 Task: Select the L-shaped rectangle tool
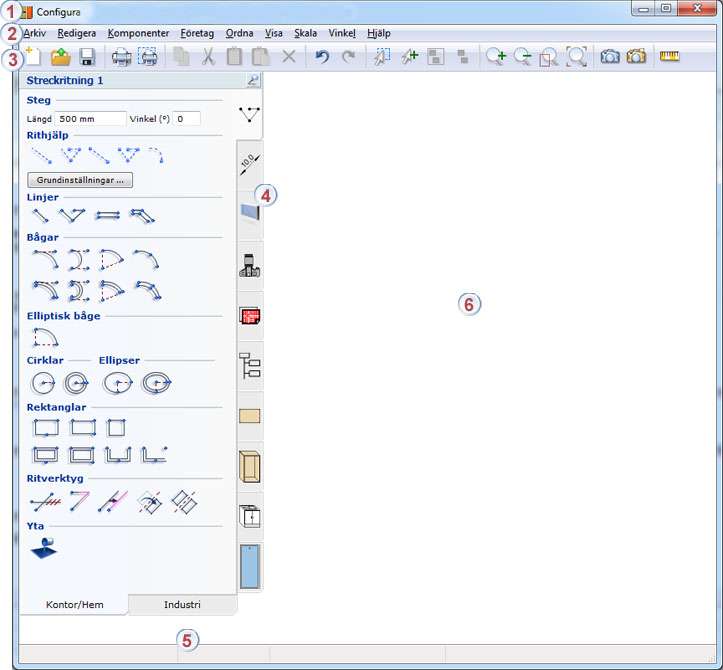[x=154, y=454]
